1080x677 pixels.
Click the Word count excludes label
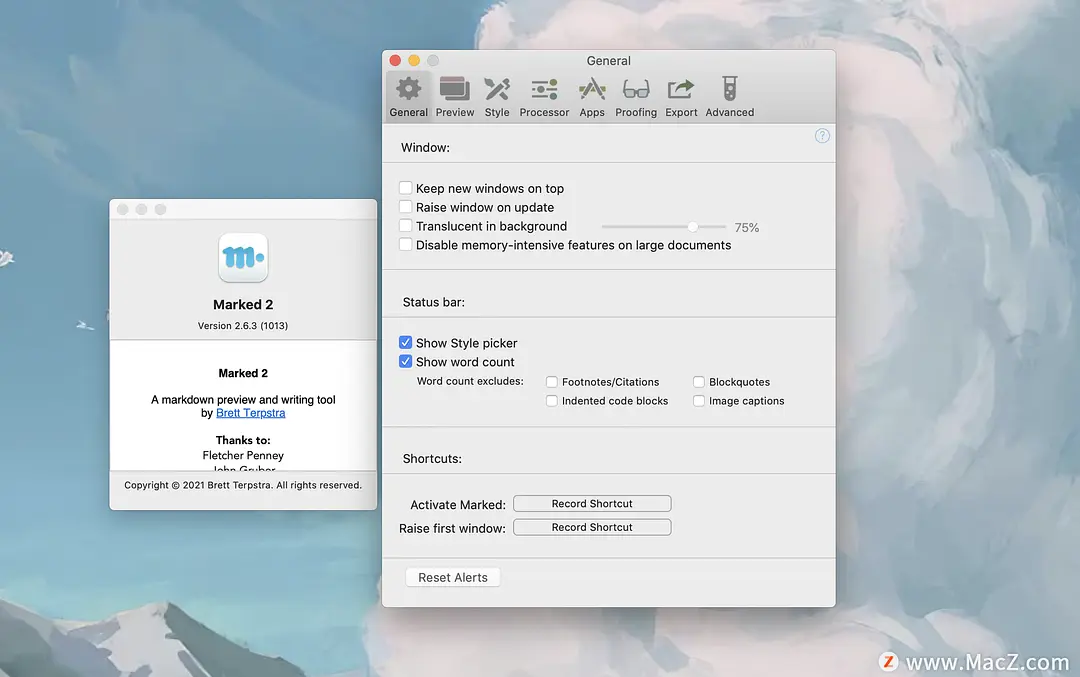(470, 381)
